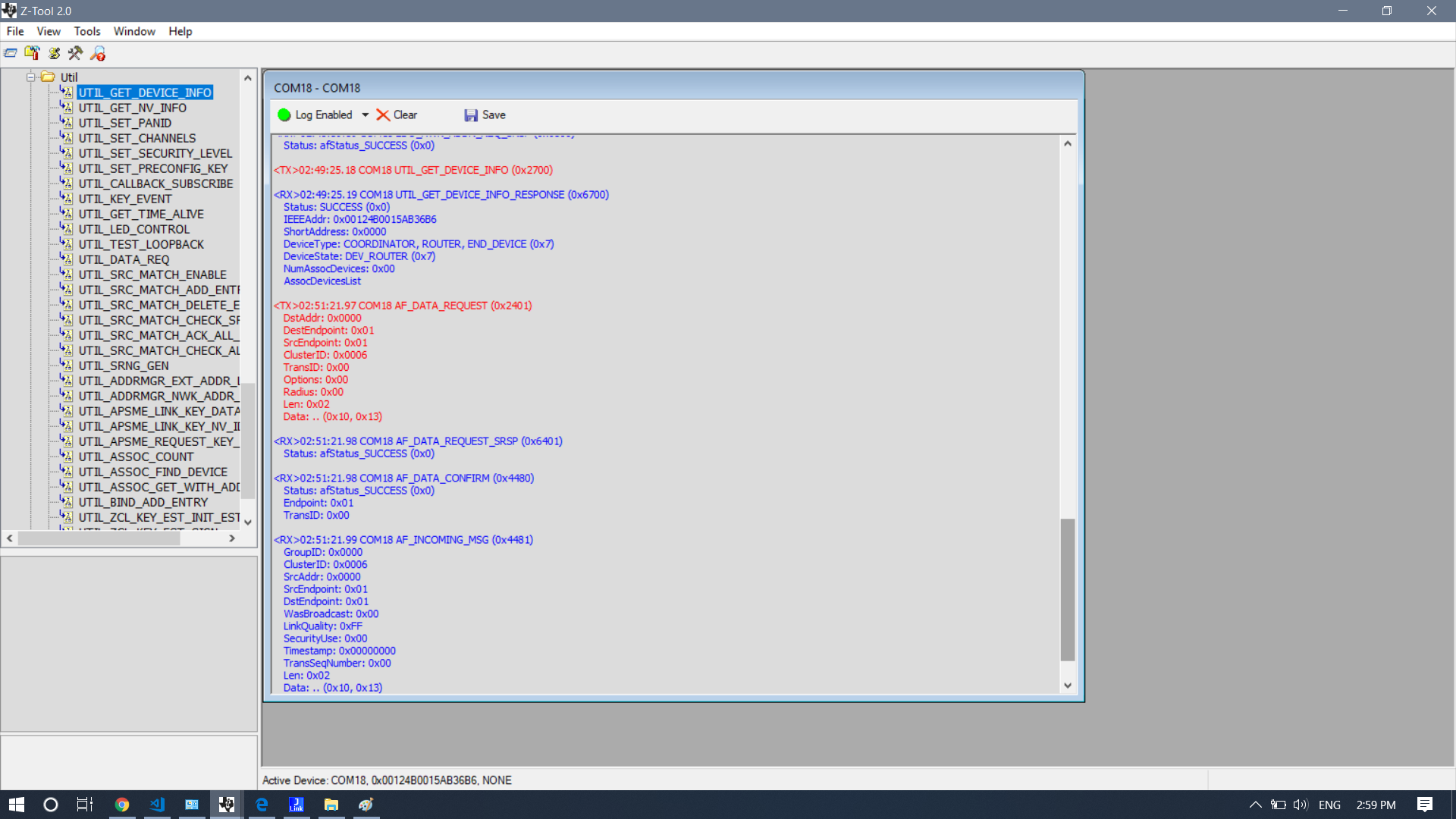Click the folder with tools toolbar icon
The height and width of the screenshot is (819, 1456).
pos(32,53)
